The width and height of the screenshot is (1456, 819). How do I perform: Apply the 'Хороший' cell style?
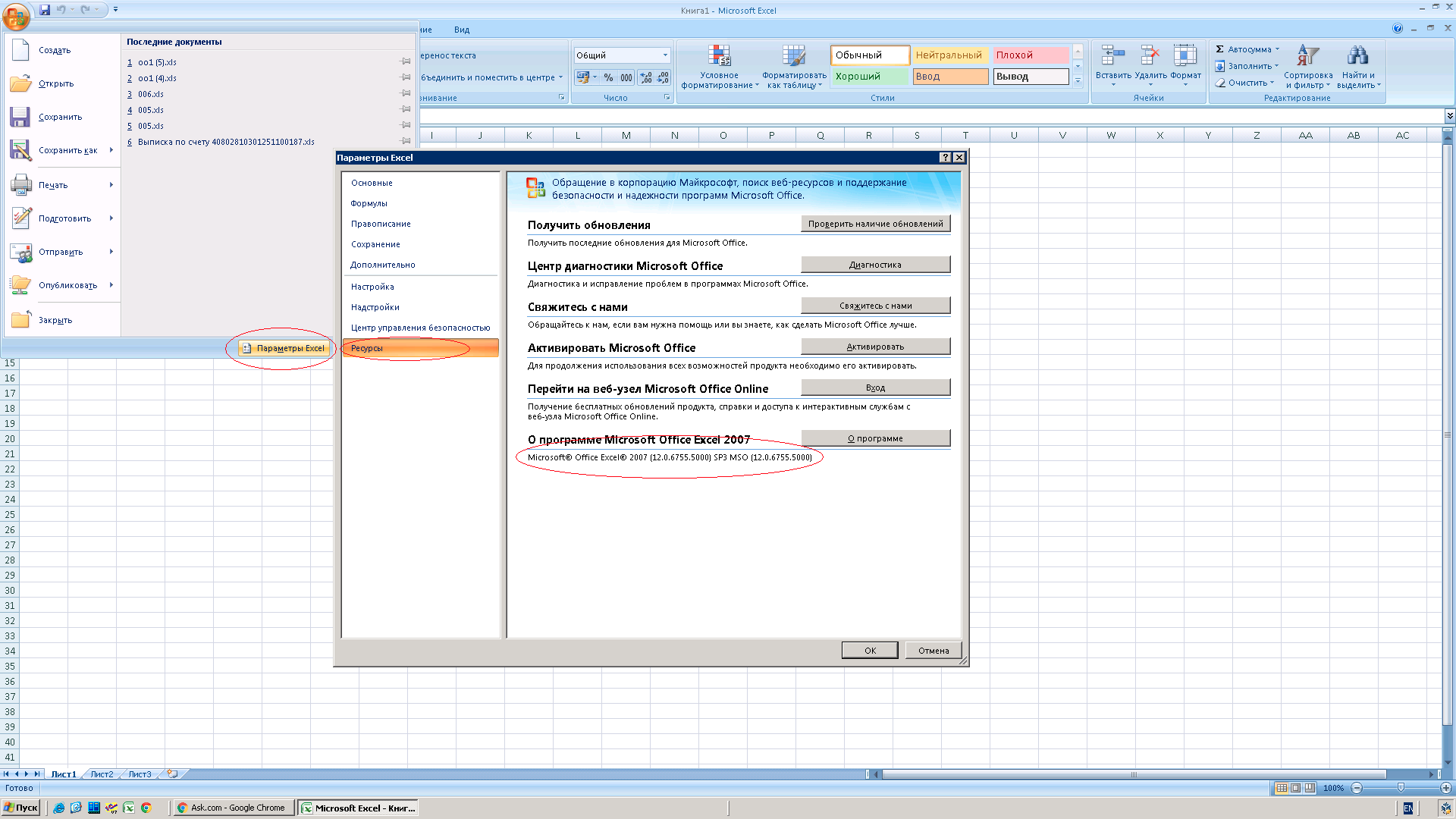click(x=870, y=77)
